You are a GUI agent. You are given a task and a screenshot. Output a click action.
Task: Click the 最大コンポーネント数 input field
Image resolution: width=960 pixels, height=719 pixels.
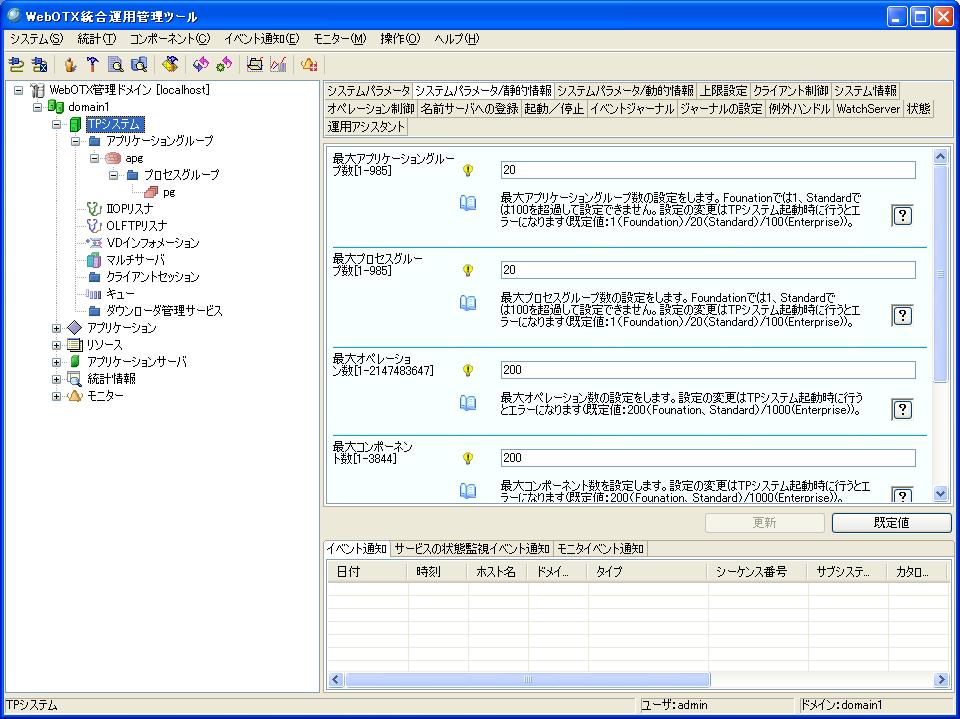click(707, 458)
